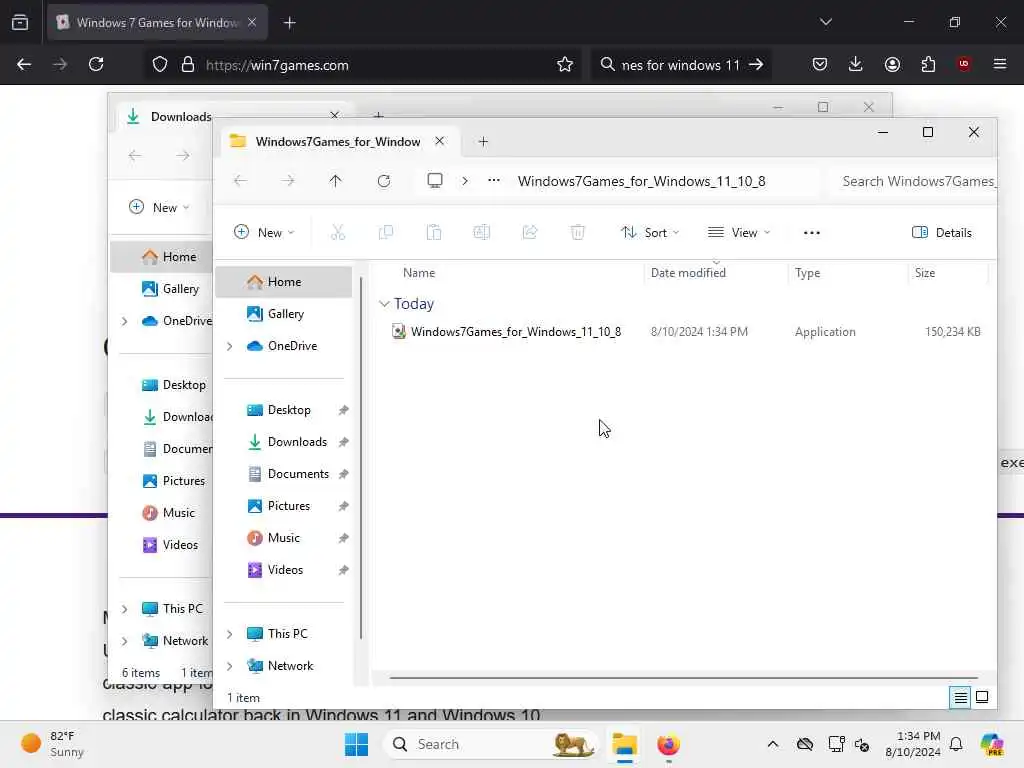This screenshot has height=768, width=1024.
Task: Refresh the front Explorer folder view
Action: 384,181
